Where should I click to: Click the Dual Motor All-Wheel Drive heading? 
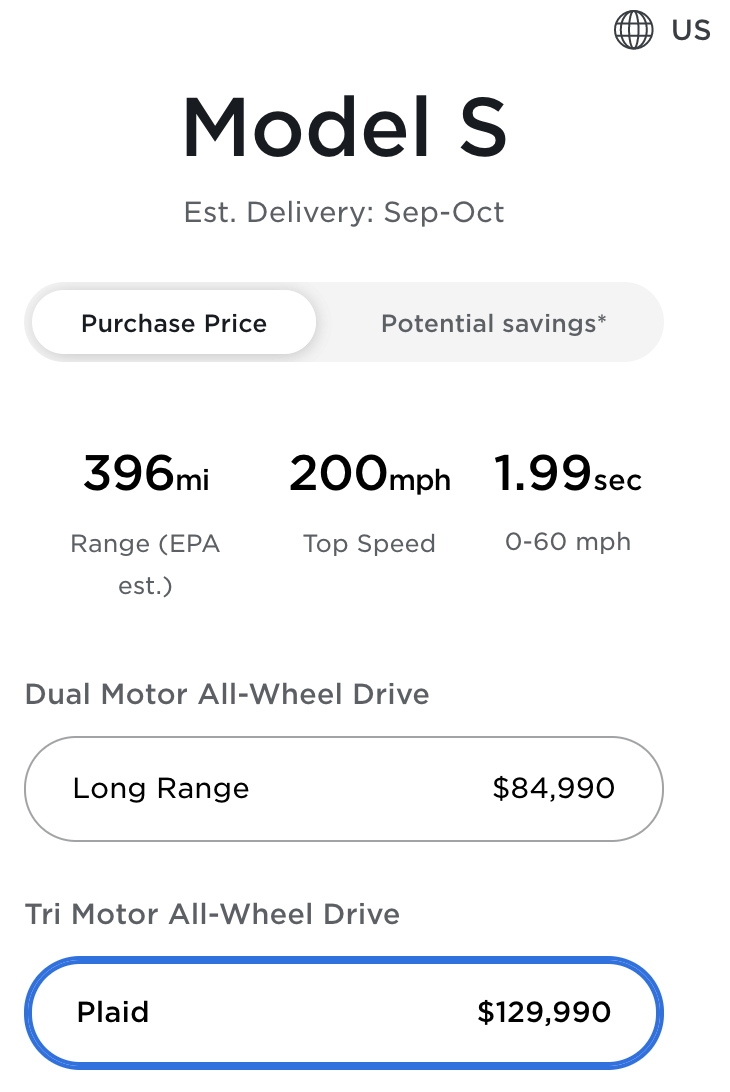point(227,694)
